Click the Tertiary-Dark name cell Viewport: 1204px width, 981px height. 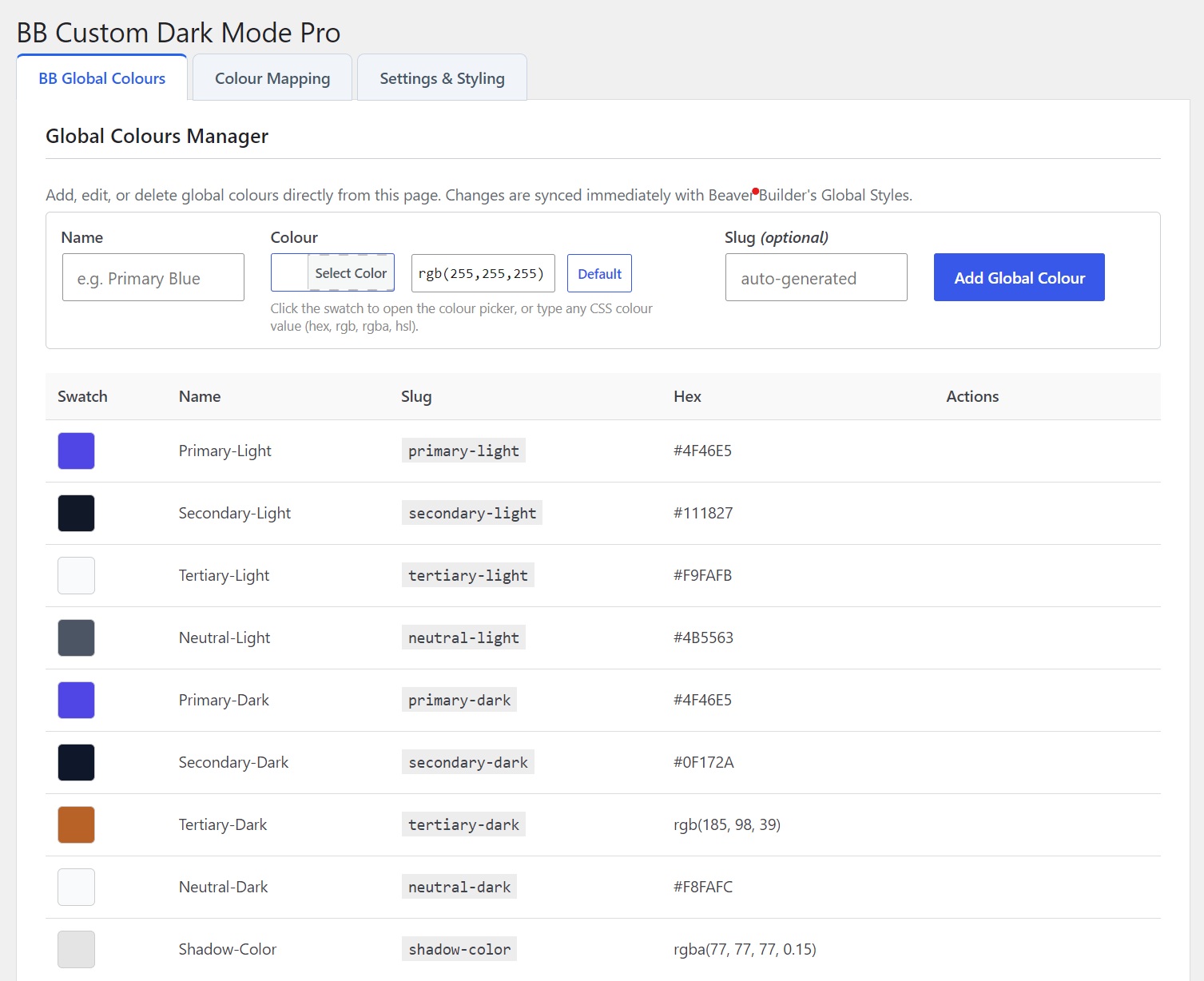pos(223,824)
